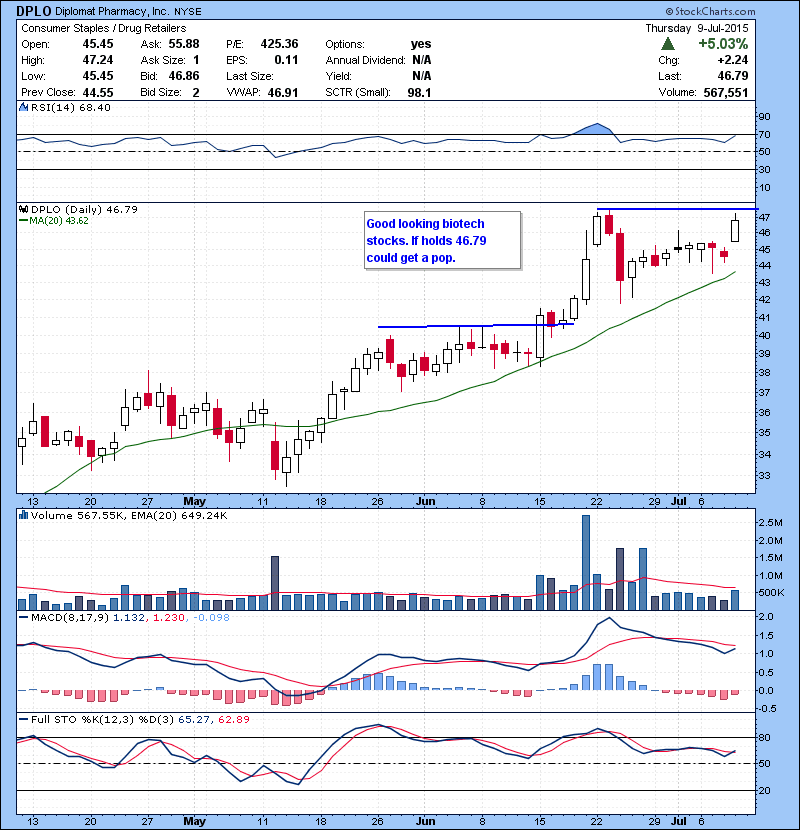This screenshot has height=830, width=800.
Task: Click the tallest volume bar near 2.5M
Action: tap(586, 563)
